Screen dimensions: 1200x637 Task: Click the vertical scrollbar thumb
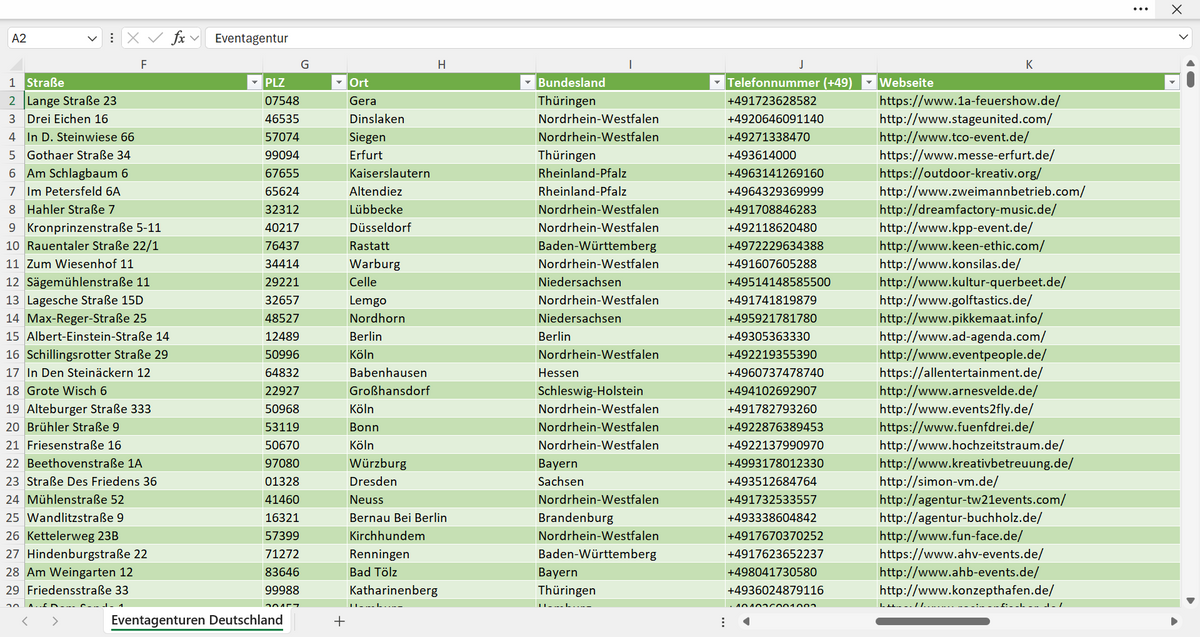click(x=1190, y=81)
